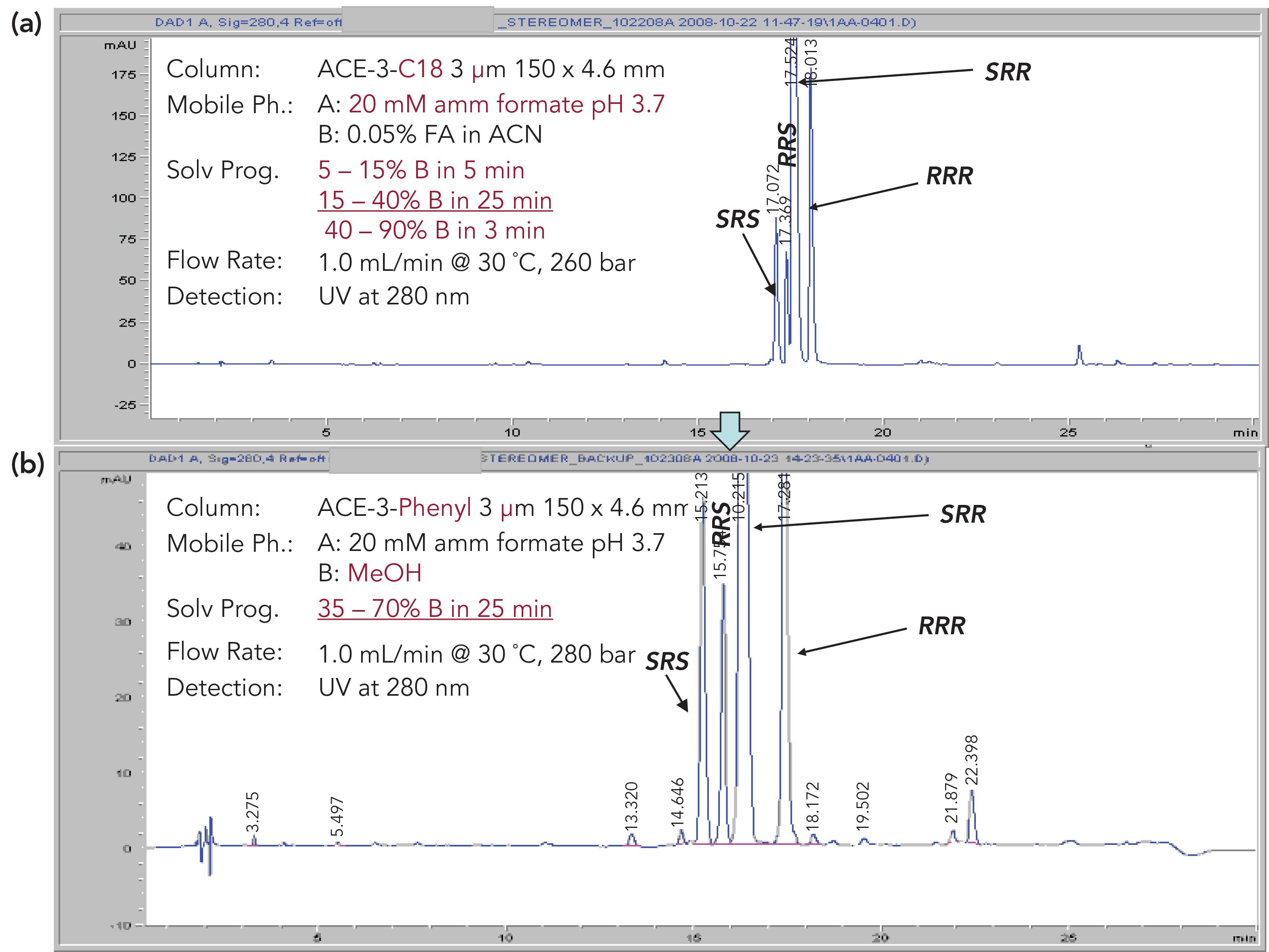Click the small peak near 25 min in top chromatogram
Screen dimensions: 1269x952
[1079, 354]
